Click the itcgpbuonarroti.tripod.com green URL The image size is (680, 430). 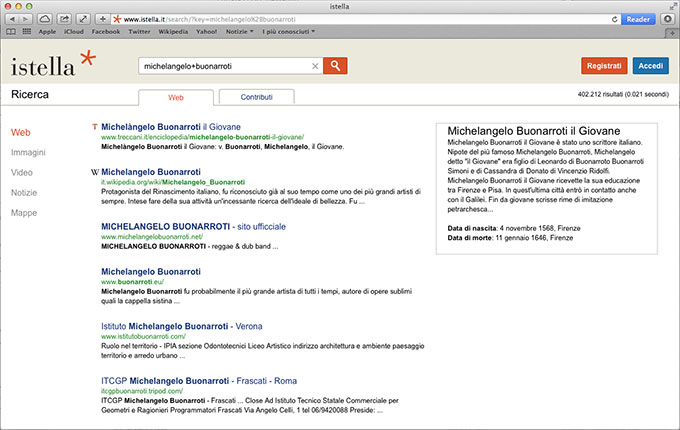pyautogui.click(x=142, y=391)
